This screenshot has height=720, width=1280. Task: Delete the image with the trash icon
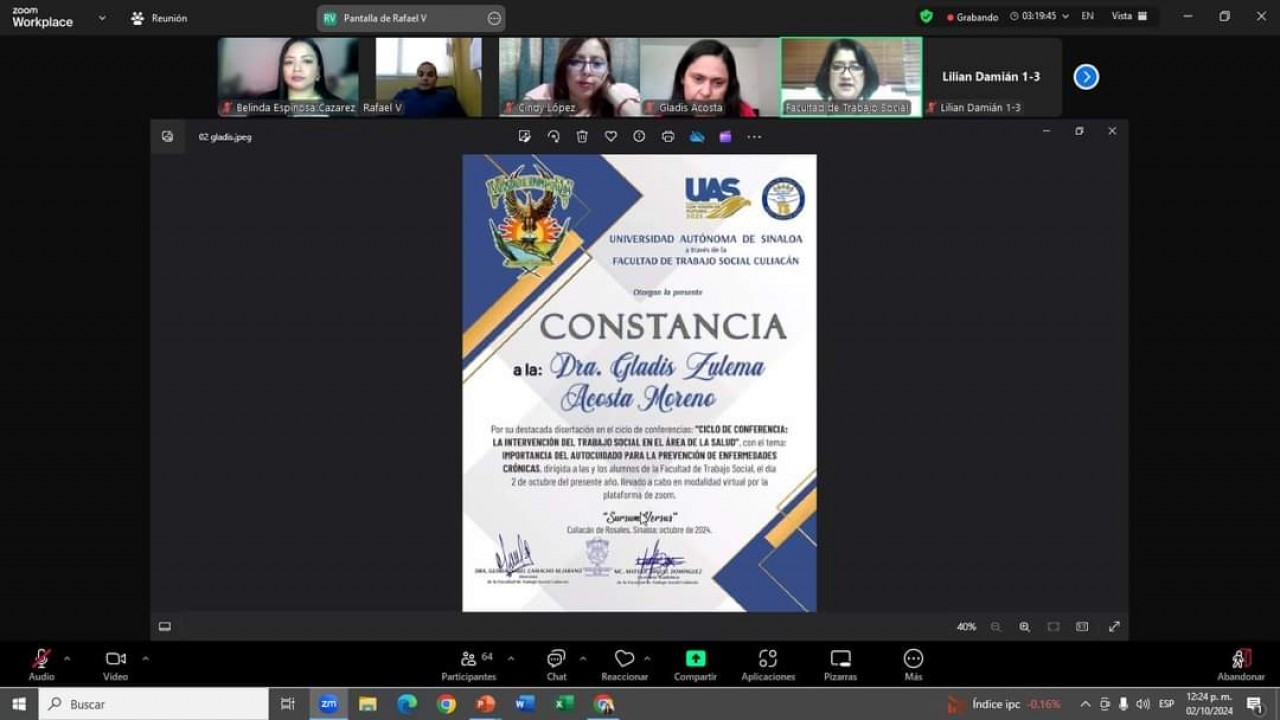[x=582, y=137]
